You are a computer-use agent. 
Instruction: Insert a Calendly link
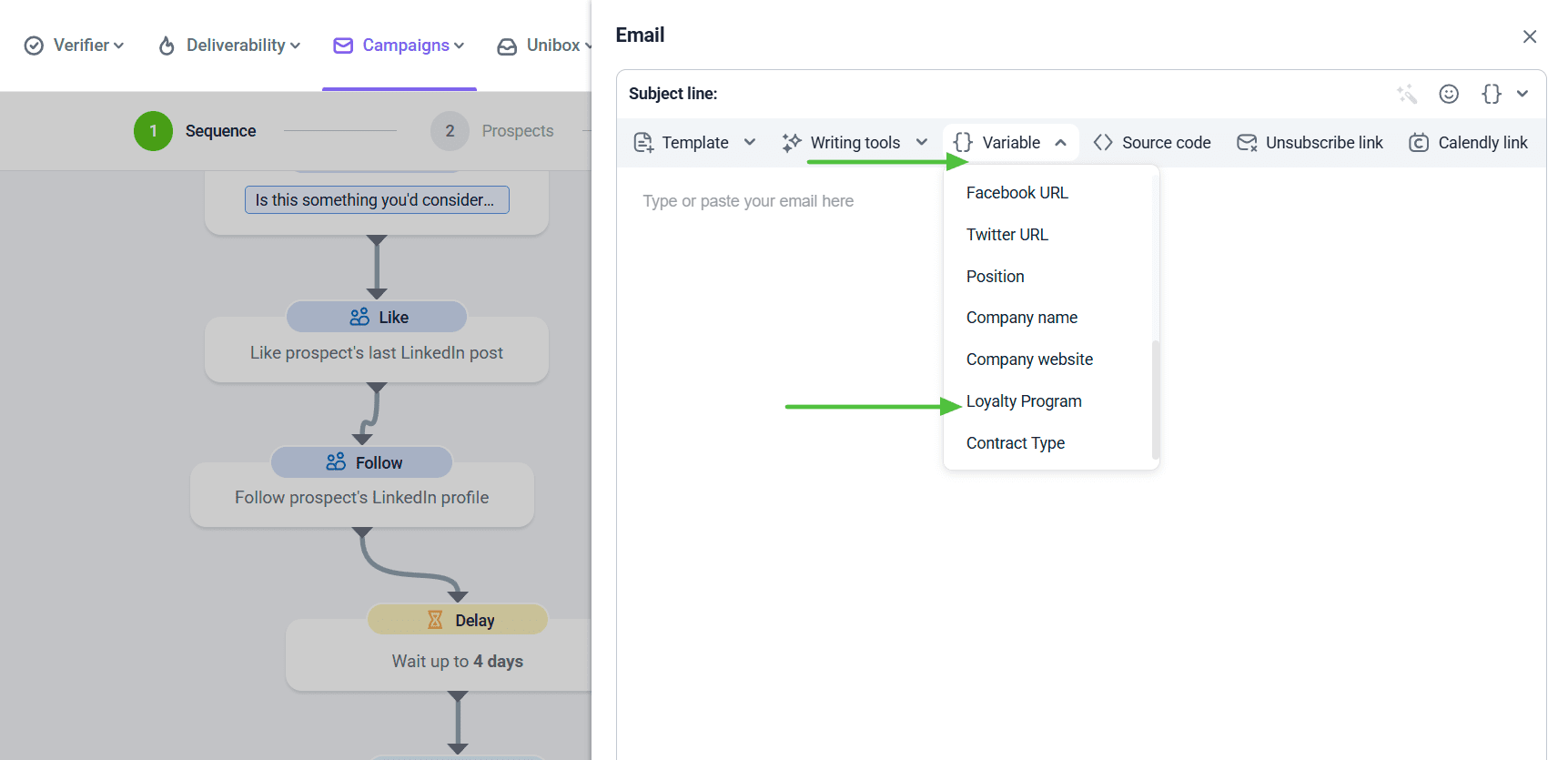pos(1468,143)
